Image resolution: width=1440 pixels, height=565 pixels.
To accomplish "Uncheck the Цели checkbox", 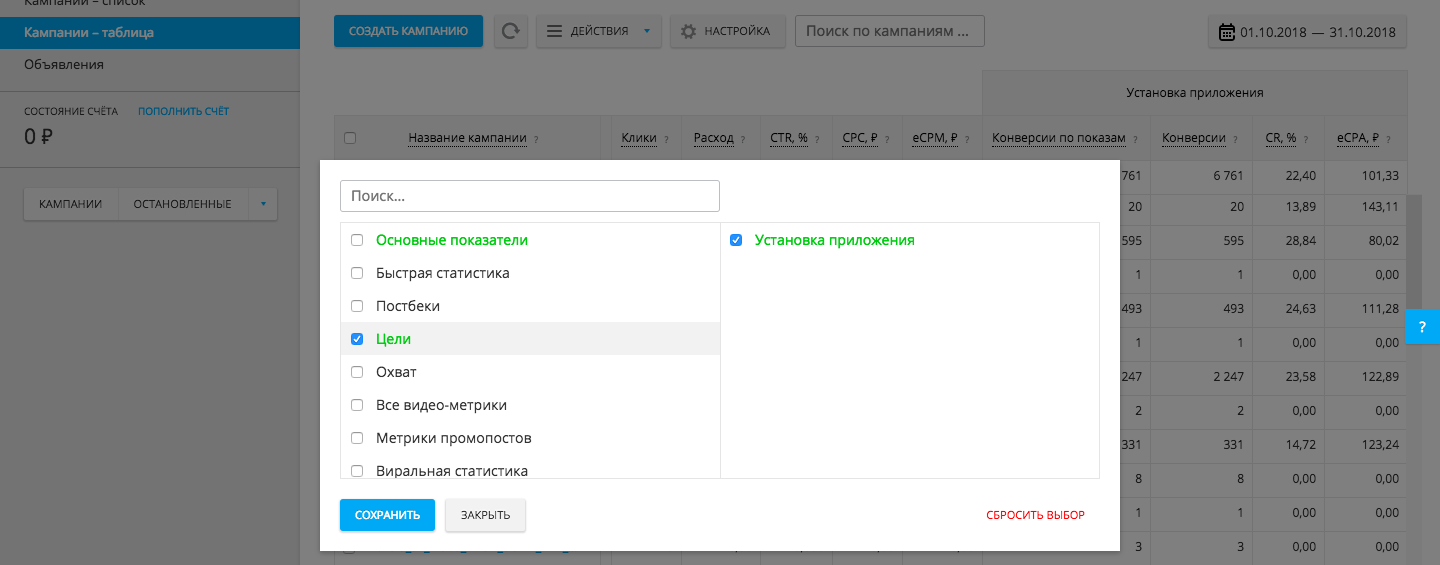I will [x=357, y=339].
